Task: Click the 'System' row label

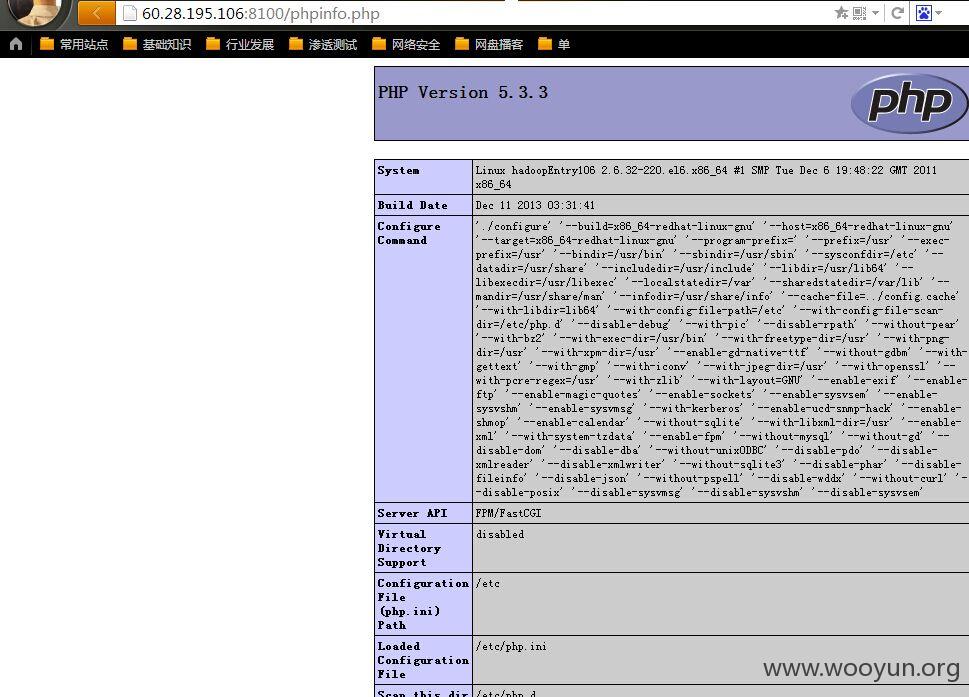Action: pyautogui.click(x=399, y=171)
